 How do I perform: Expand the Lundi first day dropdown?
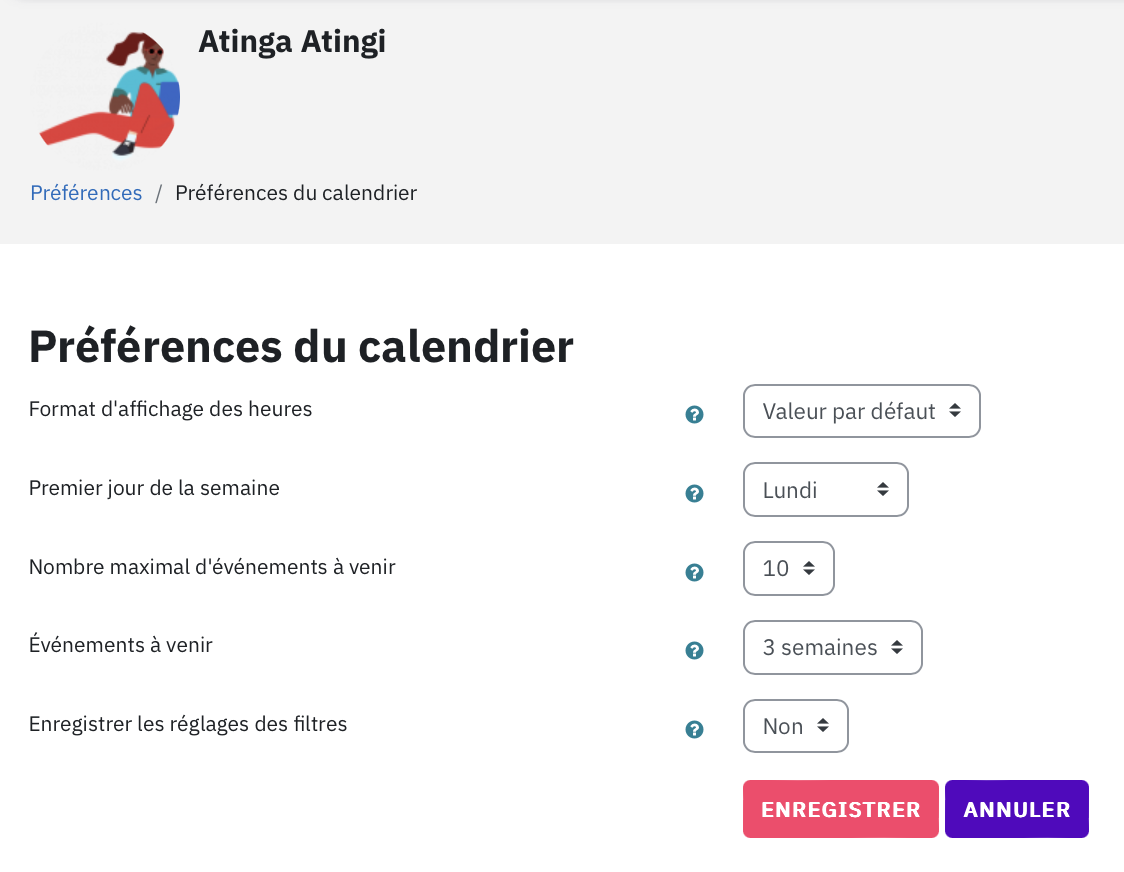(826, 490)
